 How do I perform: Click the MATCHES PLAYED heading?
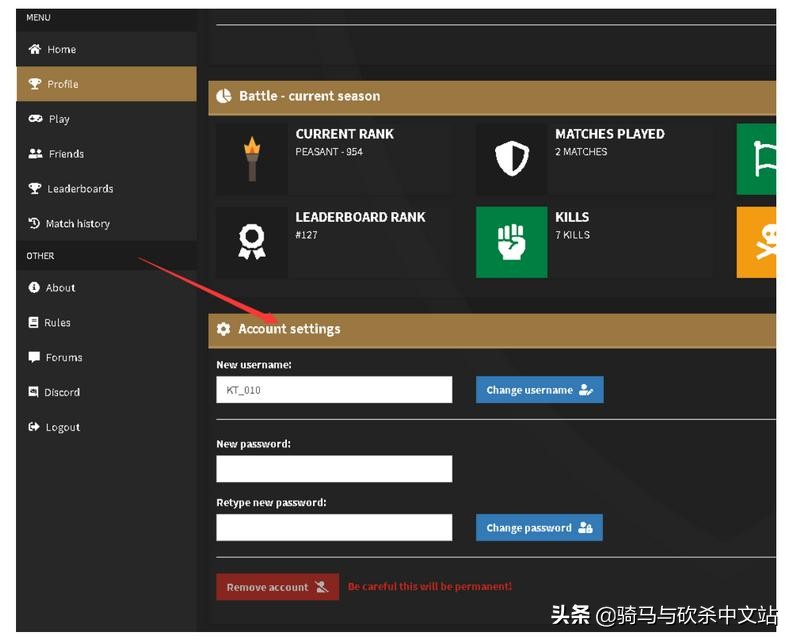610,134
